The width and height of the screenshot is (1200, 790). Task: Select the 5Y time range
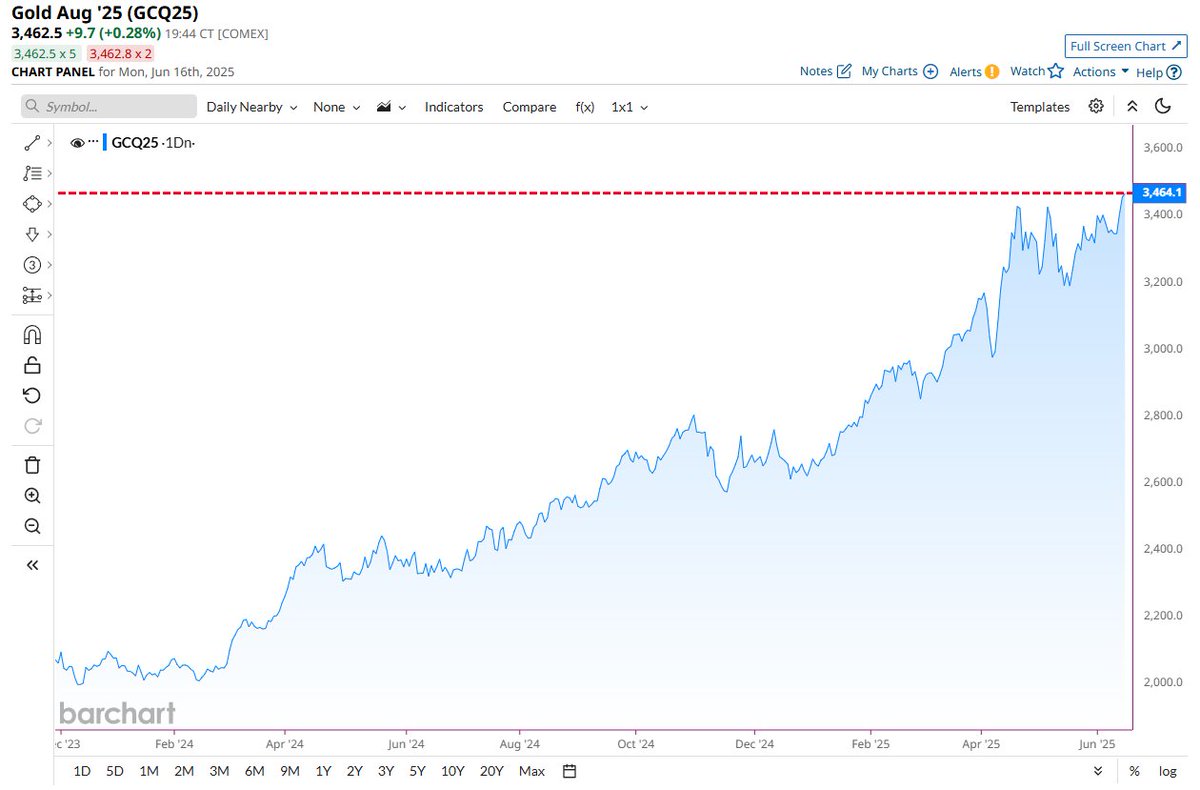418,771
